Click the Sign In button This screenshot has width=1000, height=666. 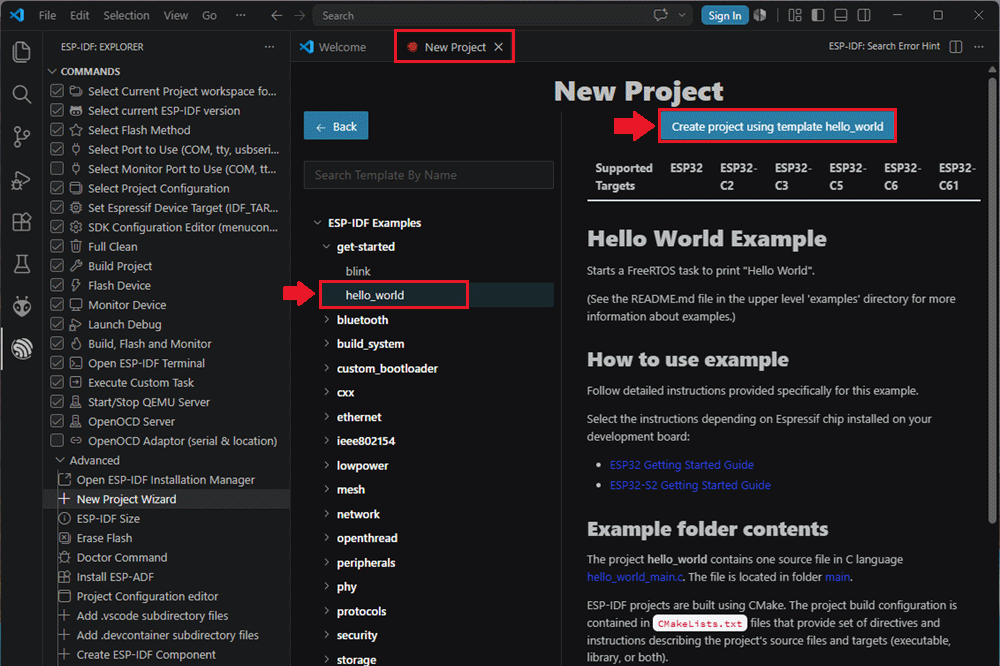(x=724, y=15)
